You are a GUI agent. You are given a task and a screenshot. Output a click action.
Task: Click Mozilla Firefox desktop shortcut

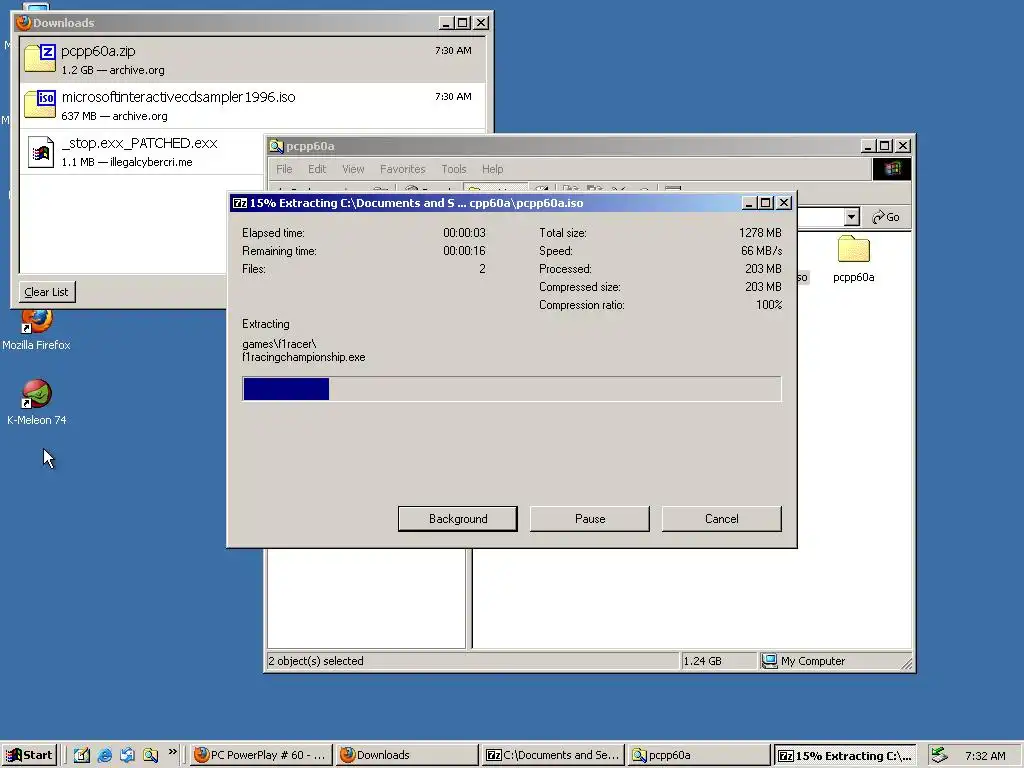[x=36, y=330]
